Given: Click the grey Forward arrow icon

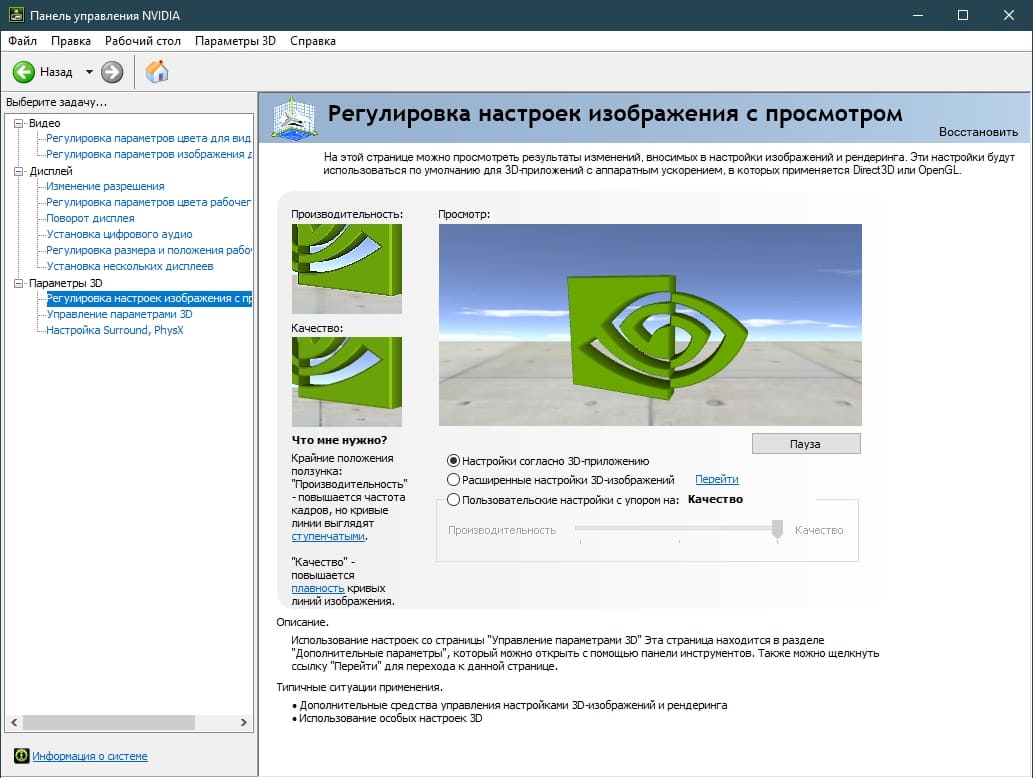Looking at the screenshot, I should [112, 72].
